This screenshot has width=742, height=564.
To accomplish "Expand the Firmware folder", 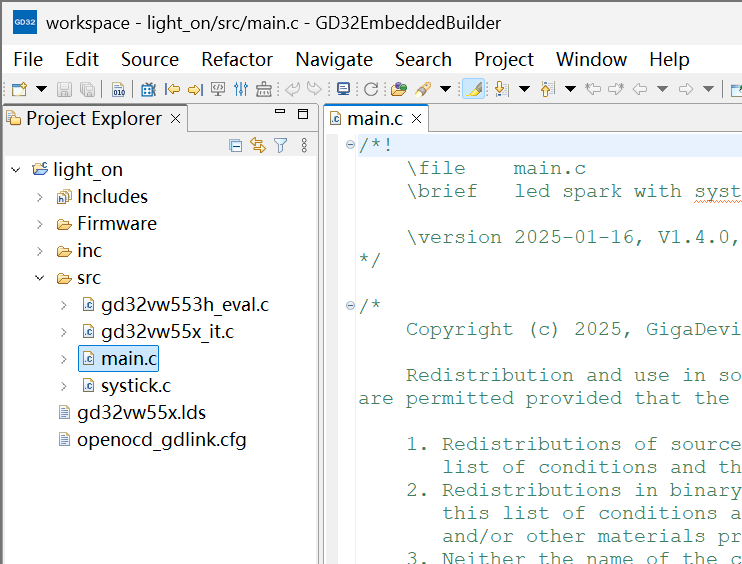I will (x=40, y=224).
